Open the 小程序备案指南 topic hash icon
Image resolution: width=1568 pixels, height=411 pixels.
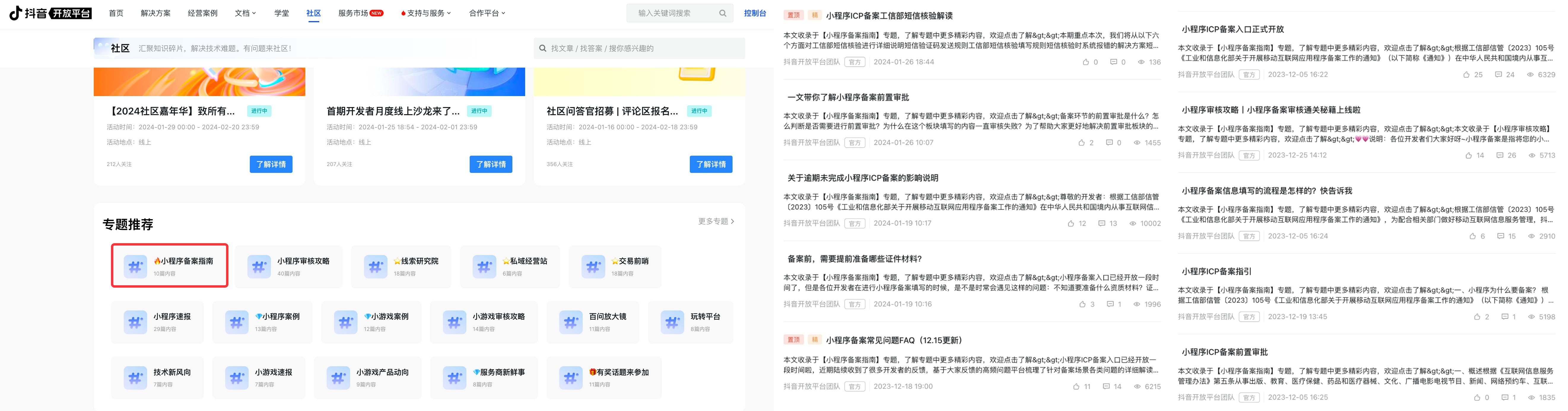coord(135,266)
